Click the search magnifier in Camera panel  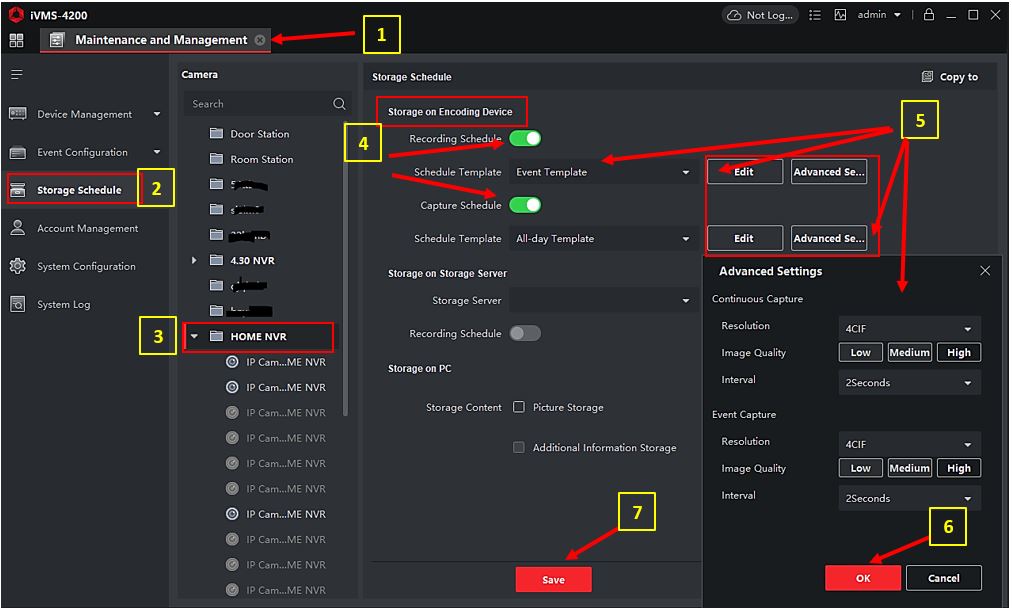click(339, 104)
